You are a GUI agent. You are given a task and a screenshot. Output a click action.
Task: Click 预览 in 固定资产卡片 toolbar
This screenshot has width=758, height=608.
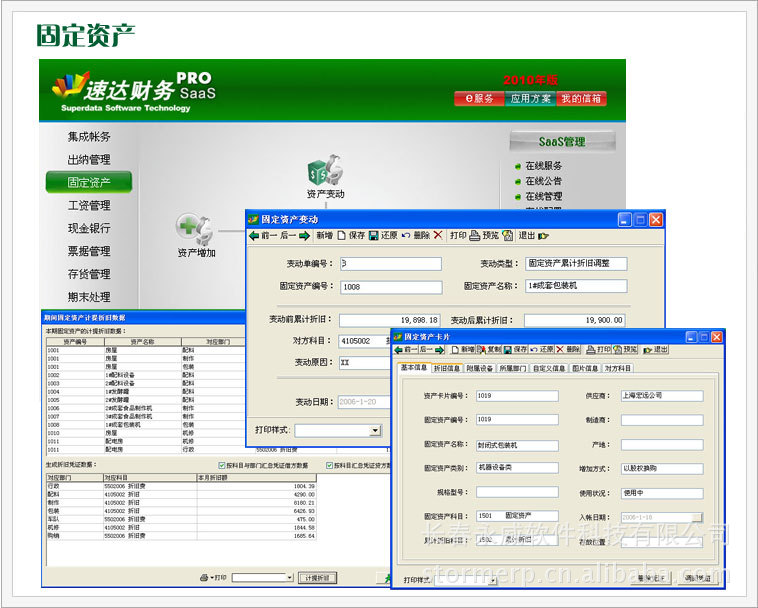(625, 349)
